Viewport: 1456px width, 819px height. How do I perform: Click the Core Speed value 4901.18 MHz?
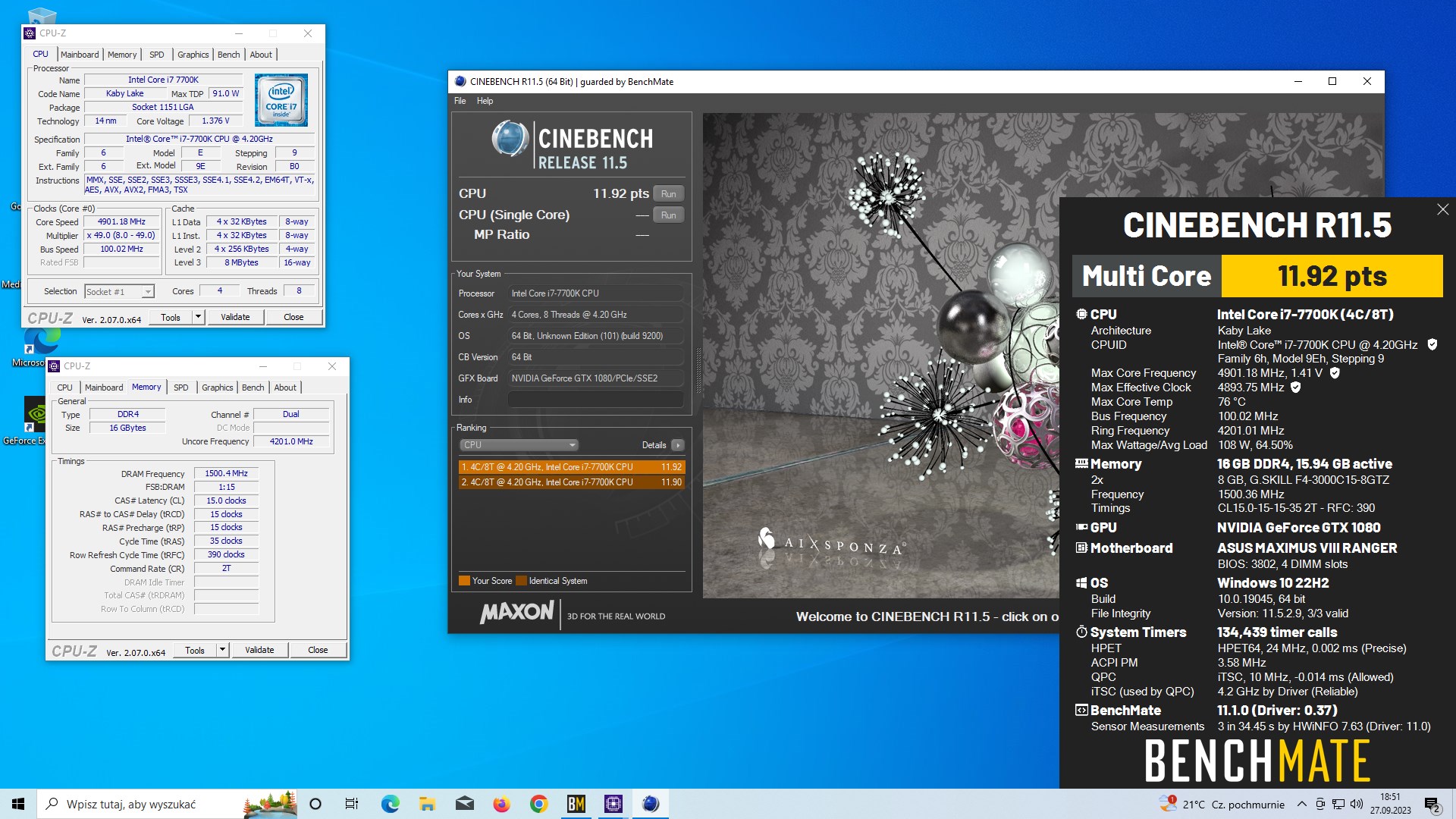pyautogui.click(x=122, y=222)
